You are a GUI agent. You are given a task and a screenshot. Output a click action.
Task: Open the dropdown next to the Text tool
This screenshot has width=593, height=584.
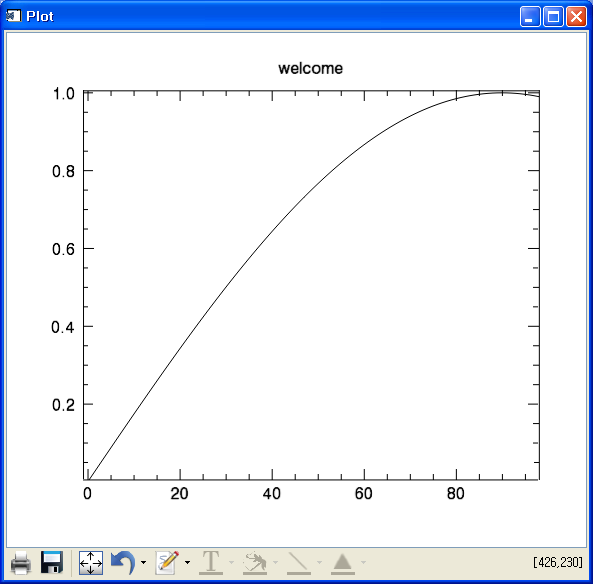pyautogui.click(x=231, y=562)
